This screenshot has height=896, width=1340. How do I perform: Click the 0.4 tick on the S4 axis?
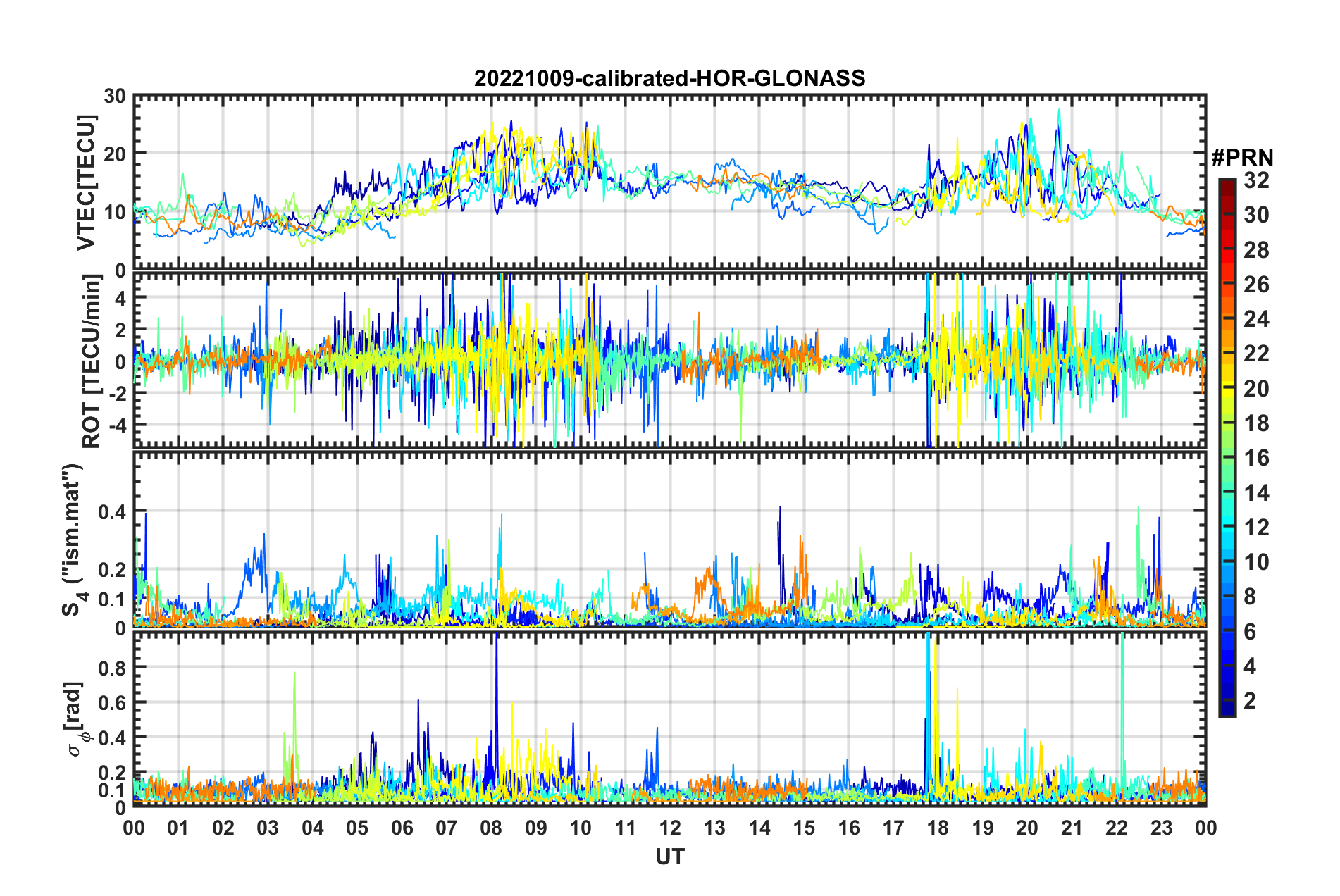tap(112, 512)
